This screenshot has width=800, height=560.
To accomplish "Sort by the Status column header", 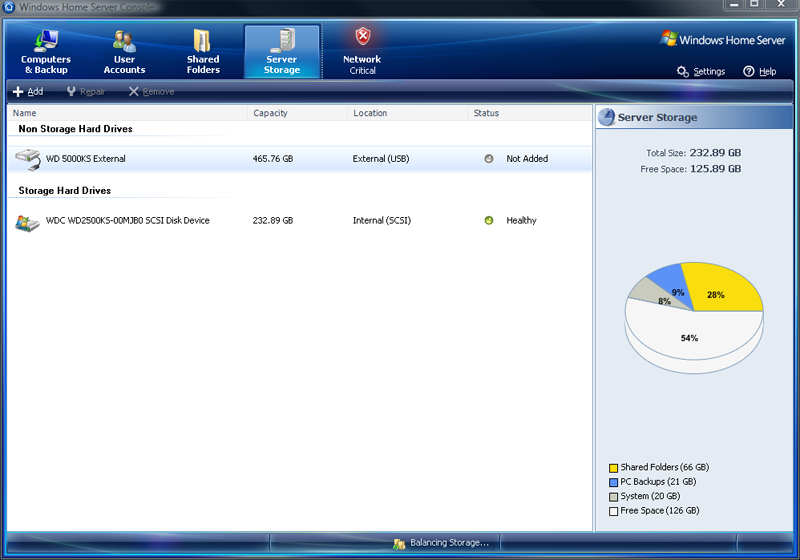I will 529,113.
